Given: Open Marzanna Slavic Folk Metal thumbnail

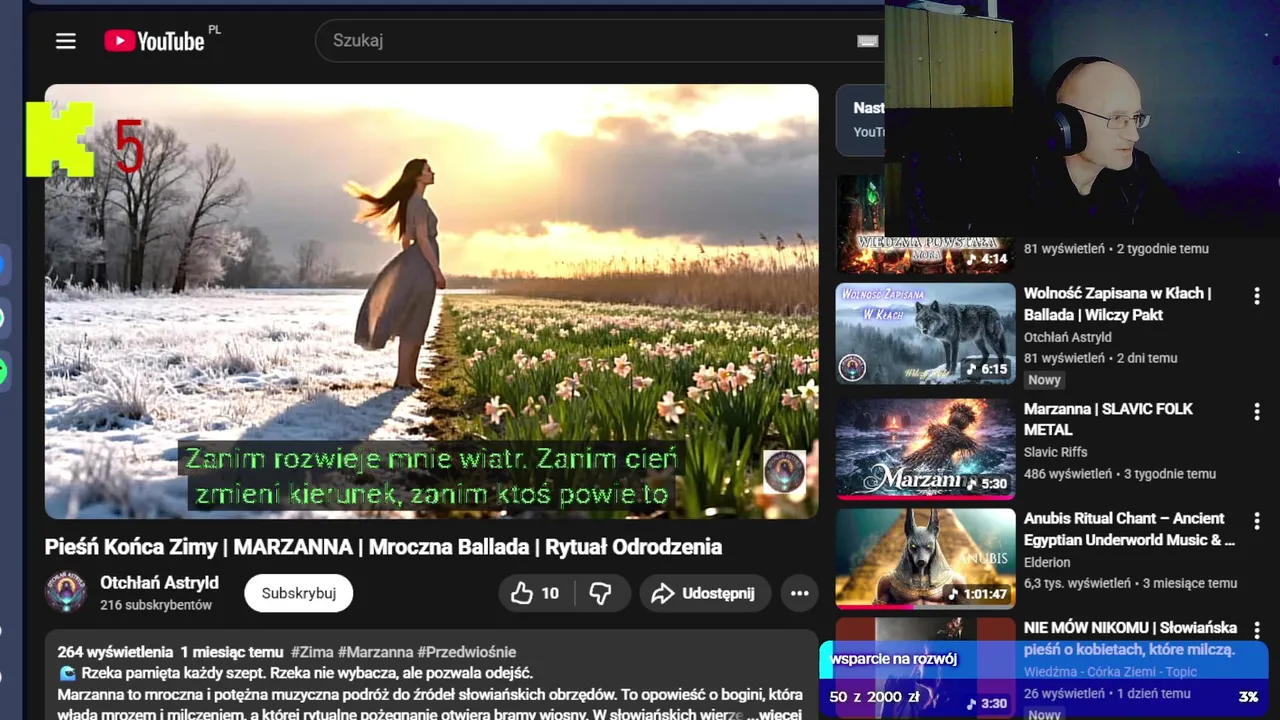Looking at the screenshot, I should click(x=925, y=449).
